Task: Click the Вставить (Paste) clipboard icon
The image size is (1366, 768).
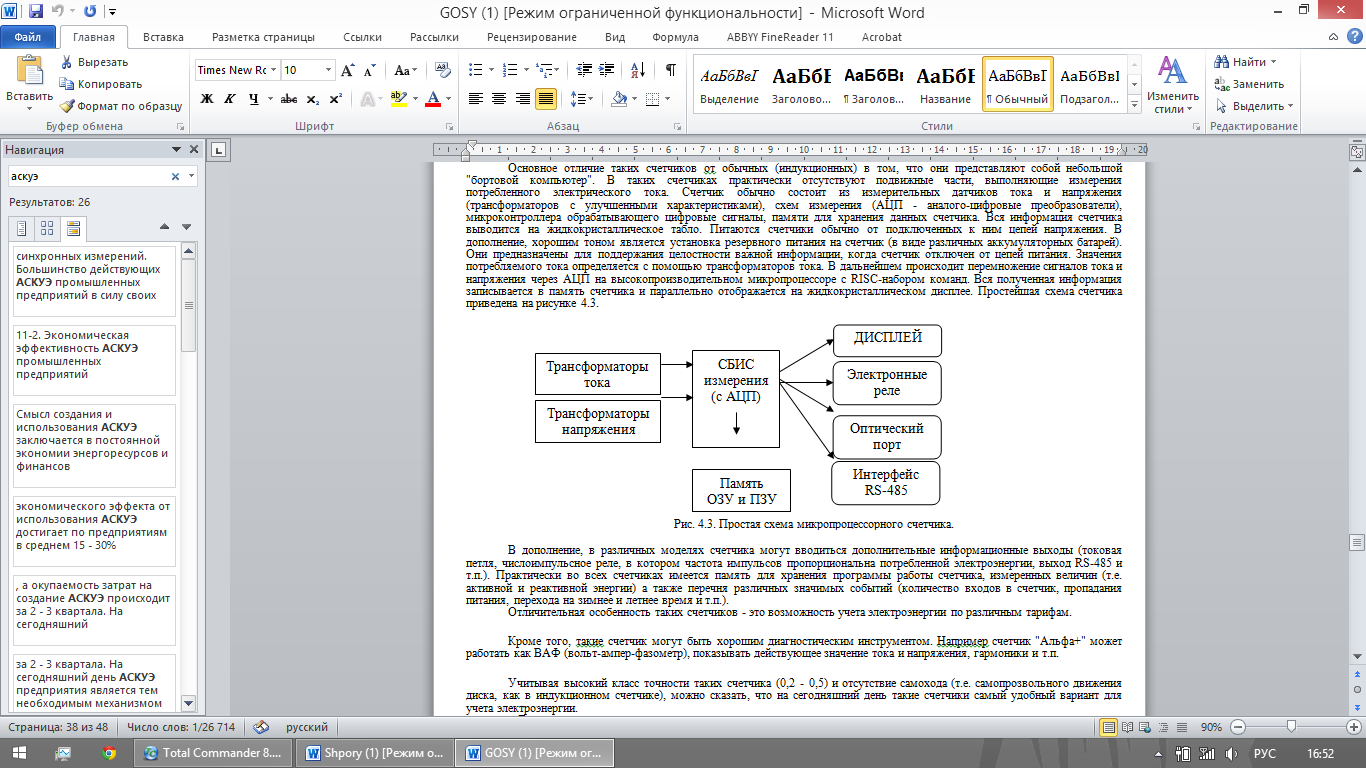Action: [29, 72]
